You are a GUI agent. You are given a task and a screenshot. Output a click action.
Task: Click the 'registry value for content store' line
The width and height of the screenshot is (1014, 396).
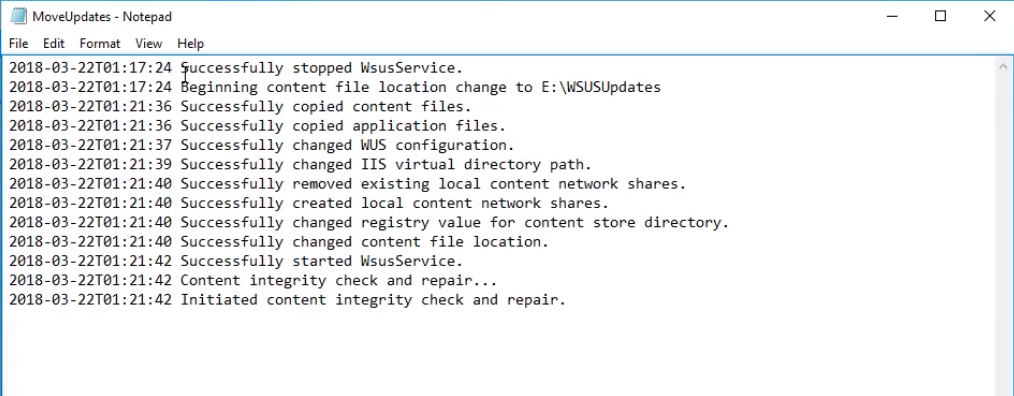(x=369, y=223)
